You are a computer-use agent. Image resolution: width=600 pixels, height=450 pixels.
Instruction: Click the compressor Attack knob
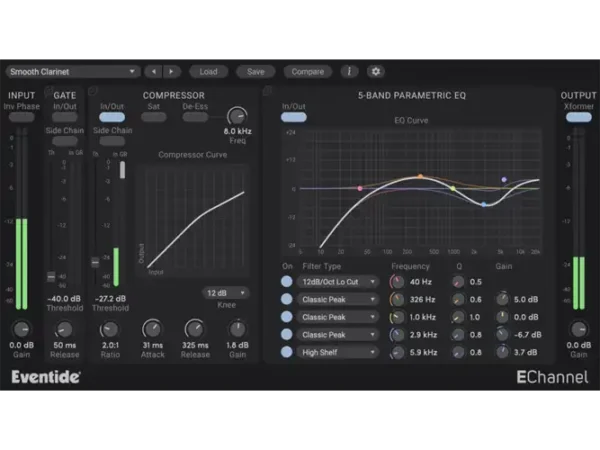coord(152,329)
